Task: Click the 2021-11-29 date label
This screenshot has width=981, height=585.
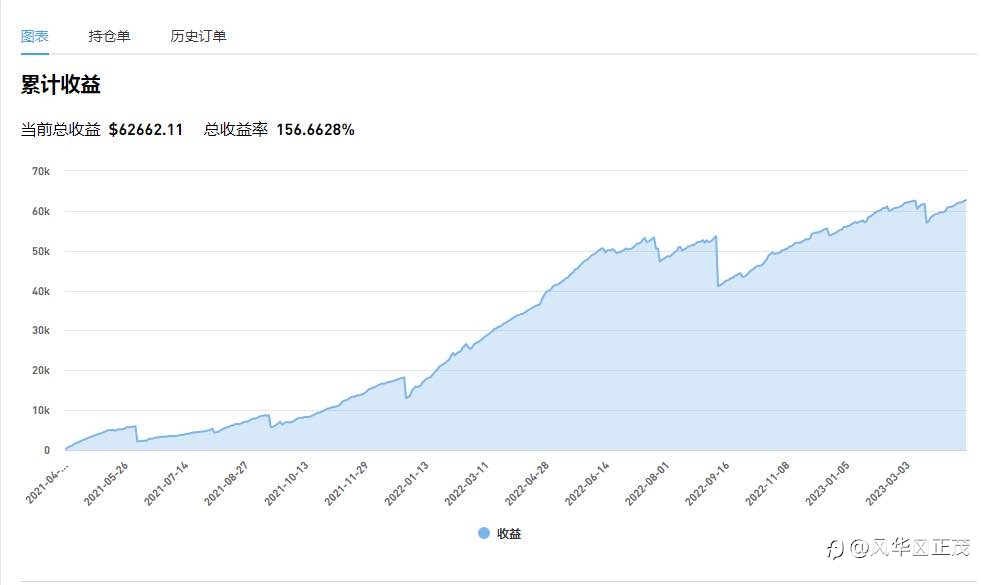Action: click(x=346, y=484)
